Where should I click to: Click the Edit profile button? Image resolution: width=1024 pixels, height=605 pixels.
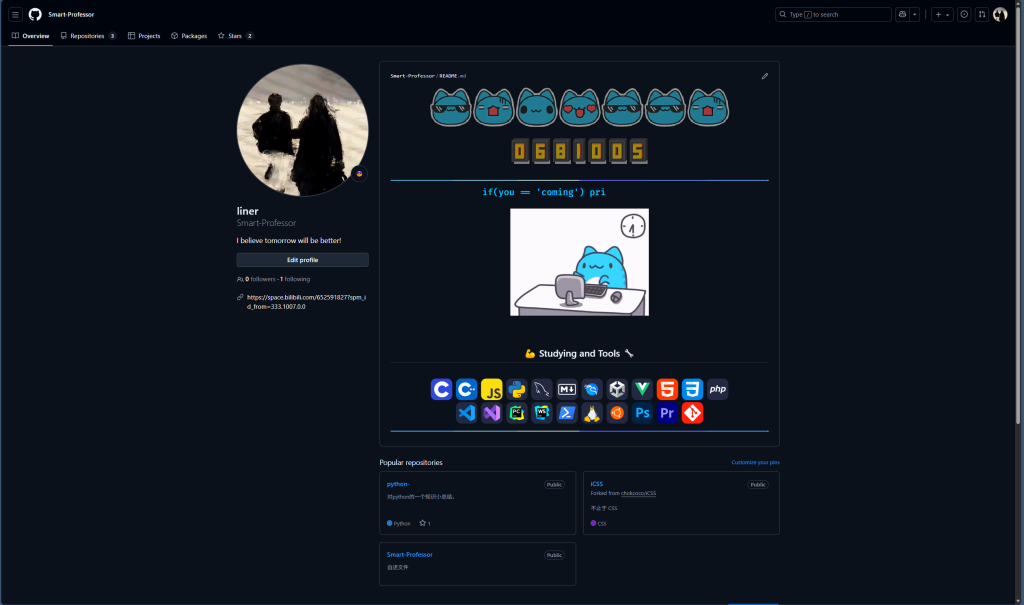302,260
